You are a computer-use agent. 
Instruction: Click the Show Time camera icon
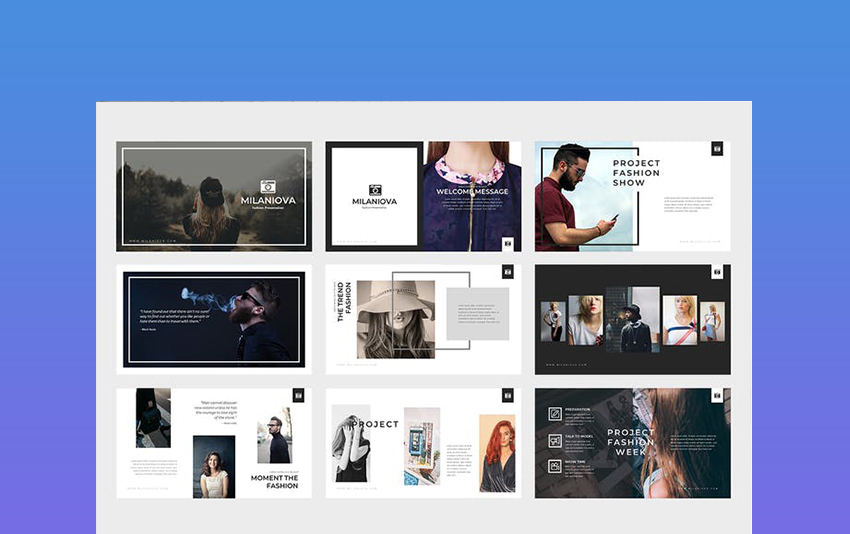pos(554,466)
